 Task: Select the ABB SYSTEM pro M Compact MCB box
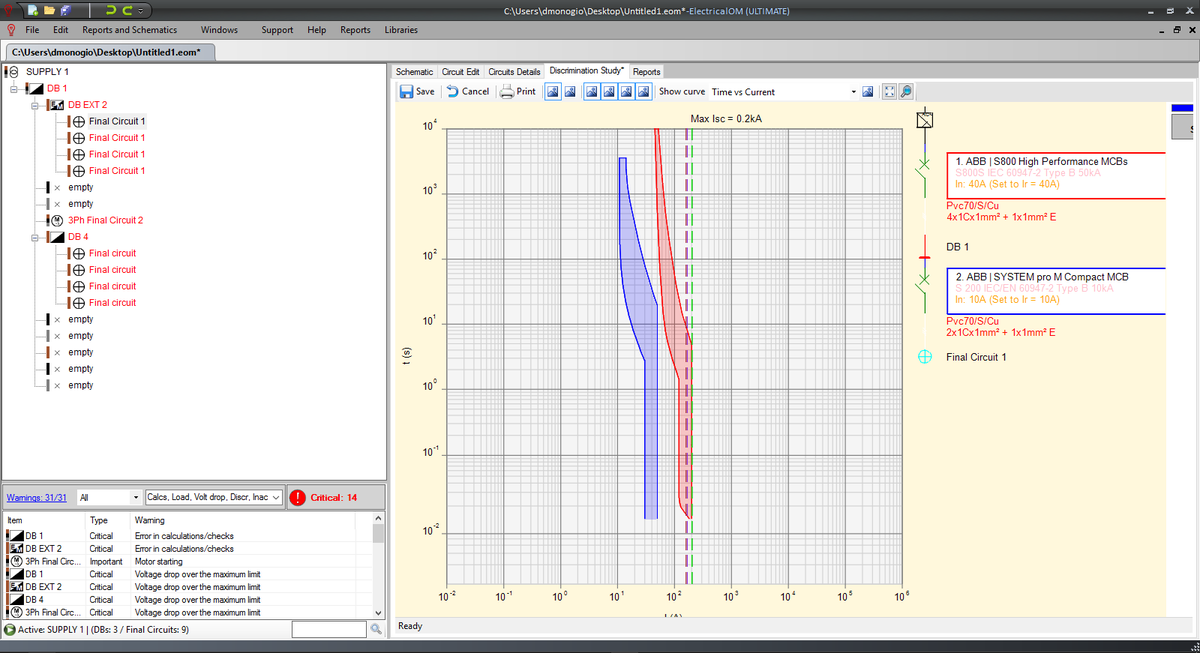(1058, 291)
